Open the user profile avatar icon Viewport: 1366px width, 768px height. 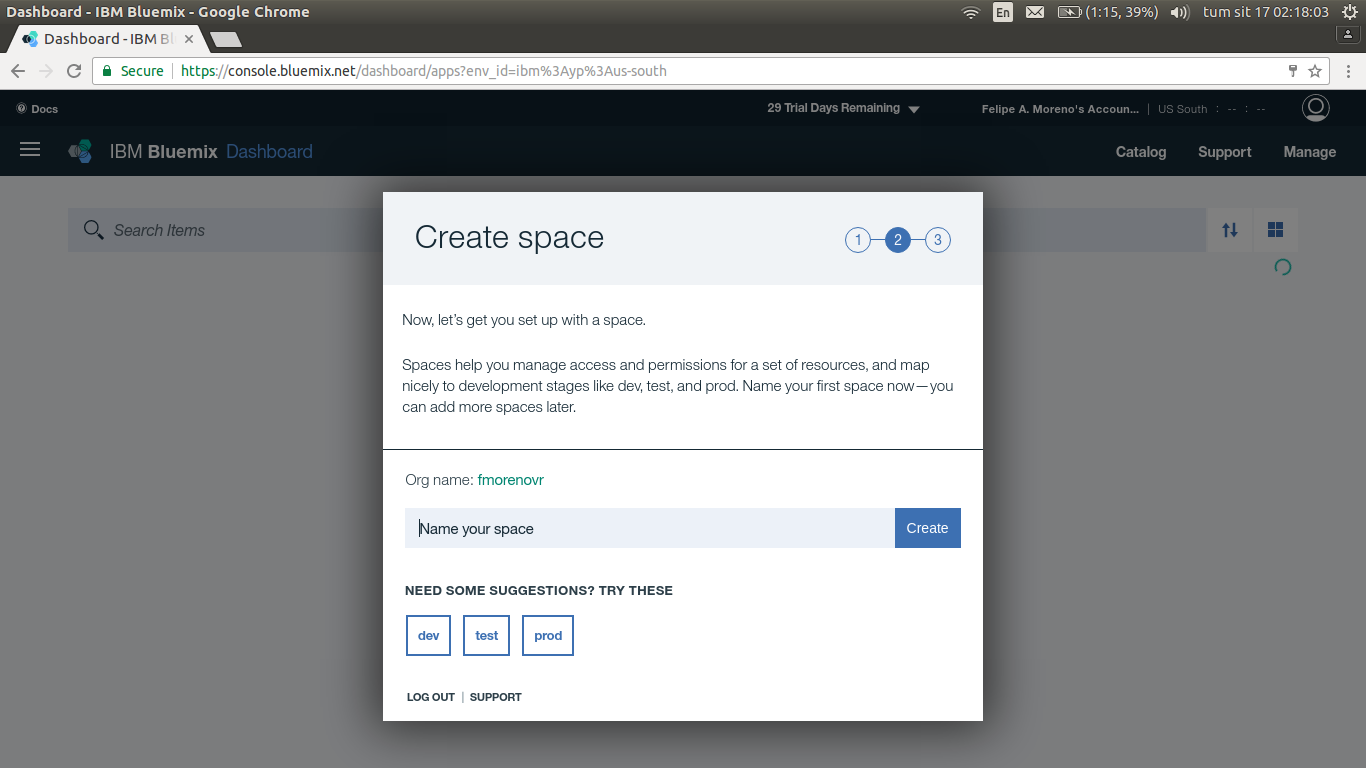(1316, 108)
